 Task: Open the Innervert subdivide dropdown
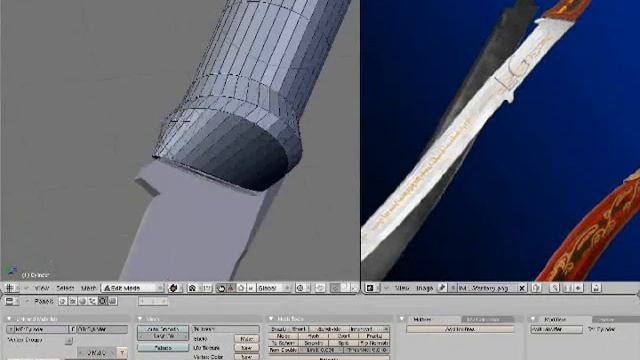tap(369, 329)
